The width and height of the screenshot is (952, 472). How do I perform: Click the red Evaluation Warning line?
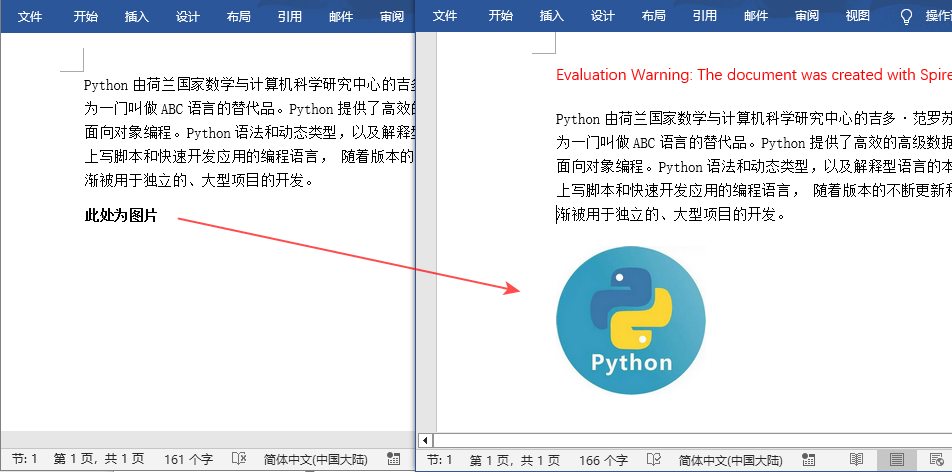pos(753,75)
